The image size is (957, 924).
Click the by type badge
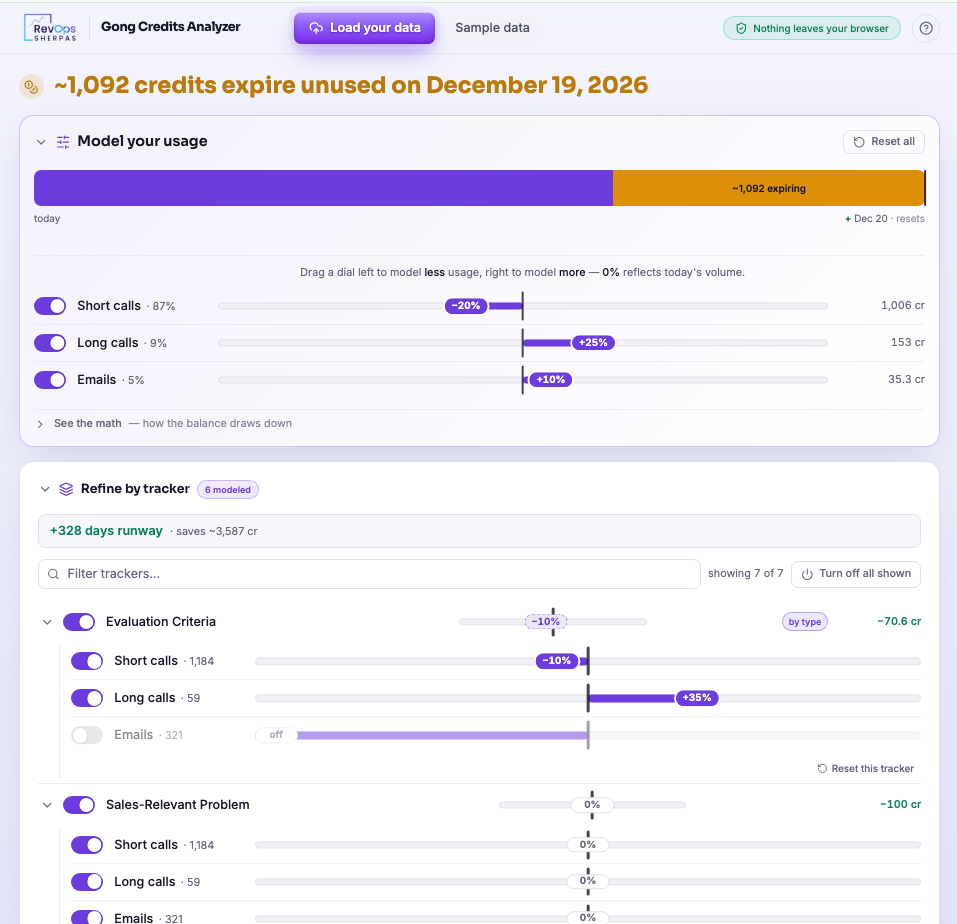(804, 621)
